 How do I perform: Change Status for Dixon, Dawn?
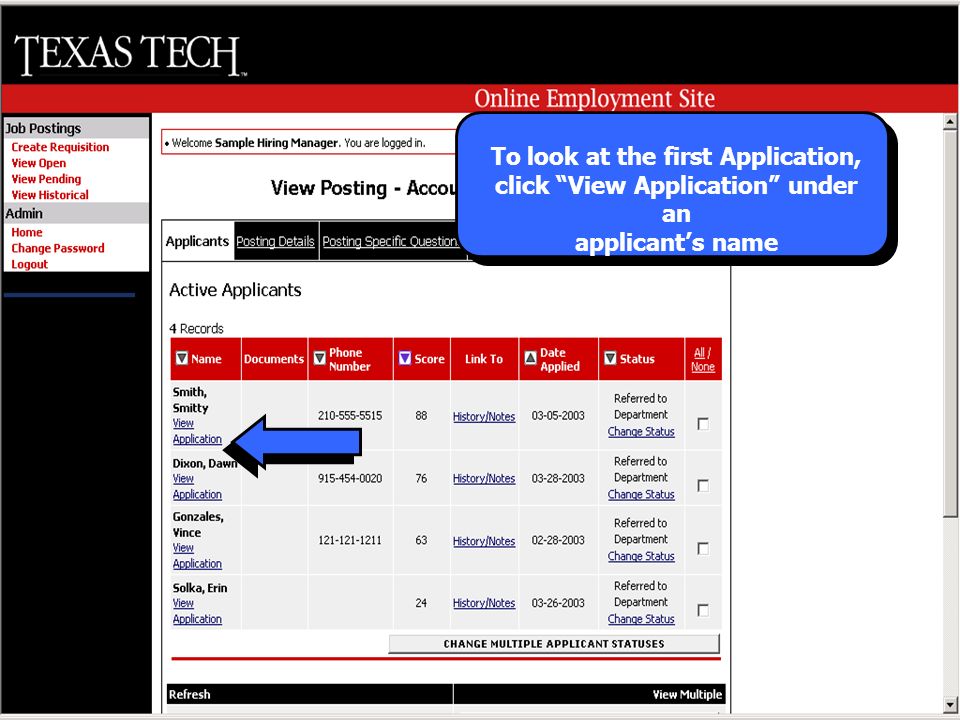click(641, 494)
